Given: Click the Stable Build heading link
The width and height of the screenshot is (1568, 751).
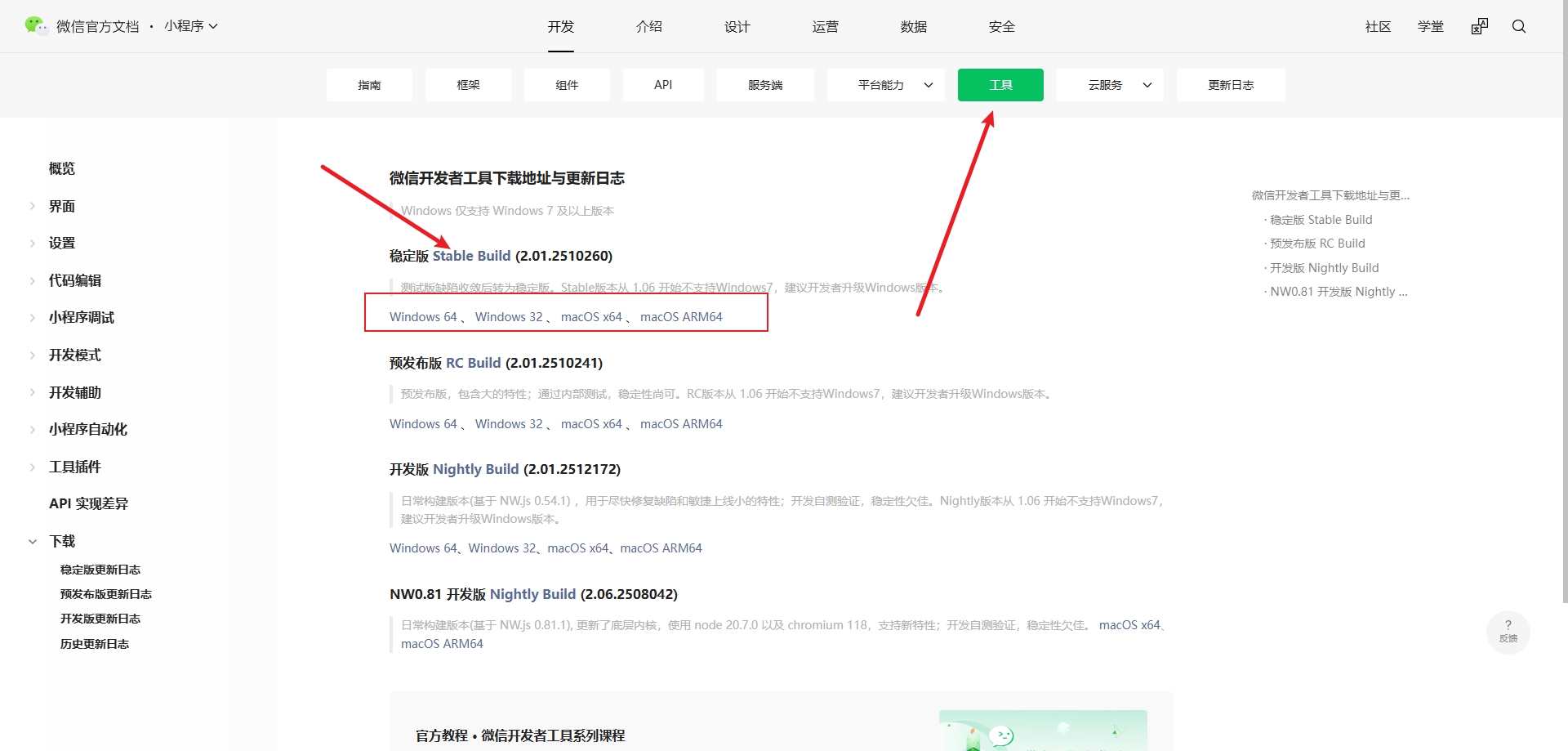Looking at the screenshot, I should 471,256.
